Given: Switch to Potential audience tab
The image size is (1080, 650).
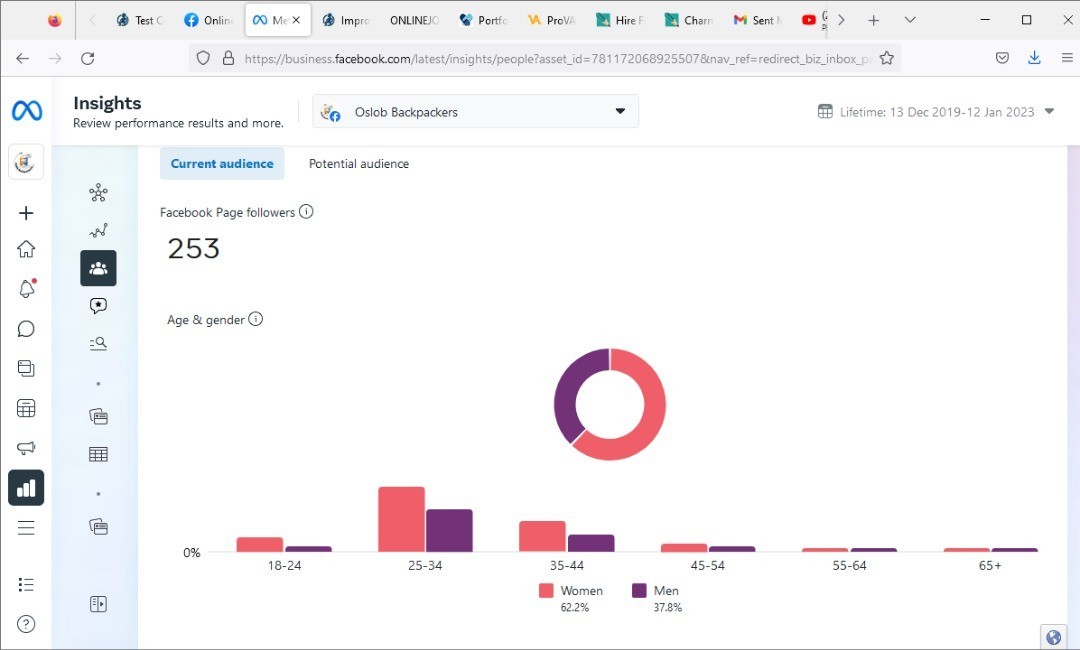Looking at the screenshot, I should 359,163.
